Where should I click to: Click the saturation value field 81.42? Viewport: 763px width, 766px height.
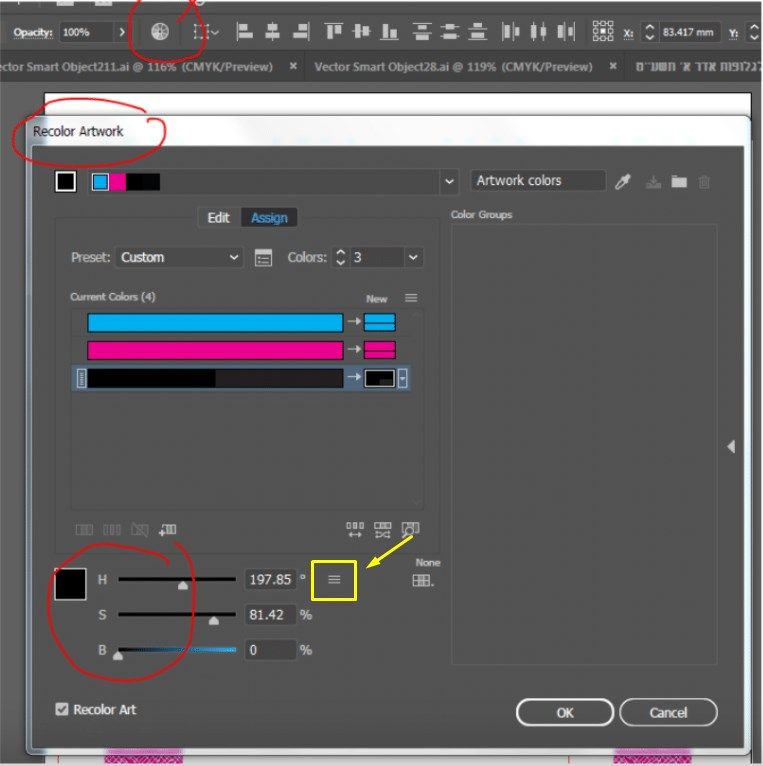pos(270,615)
